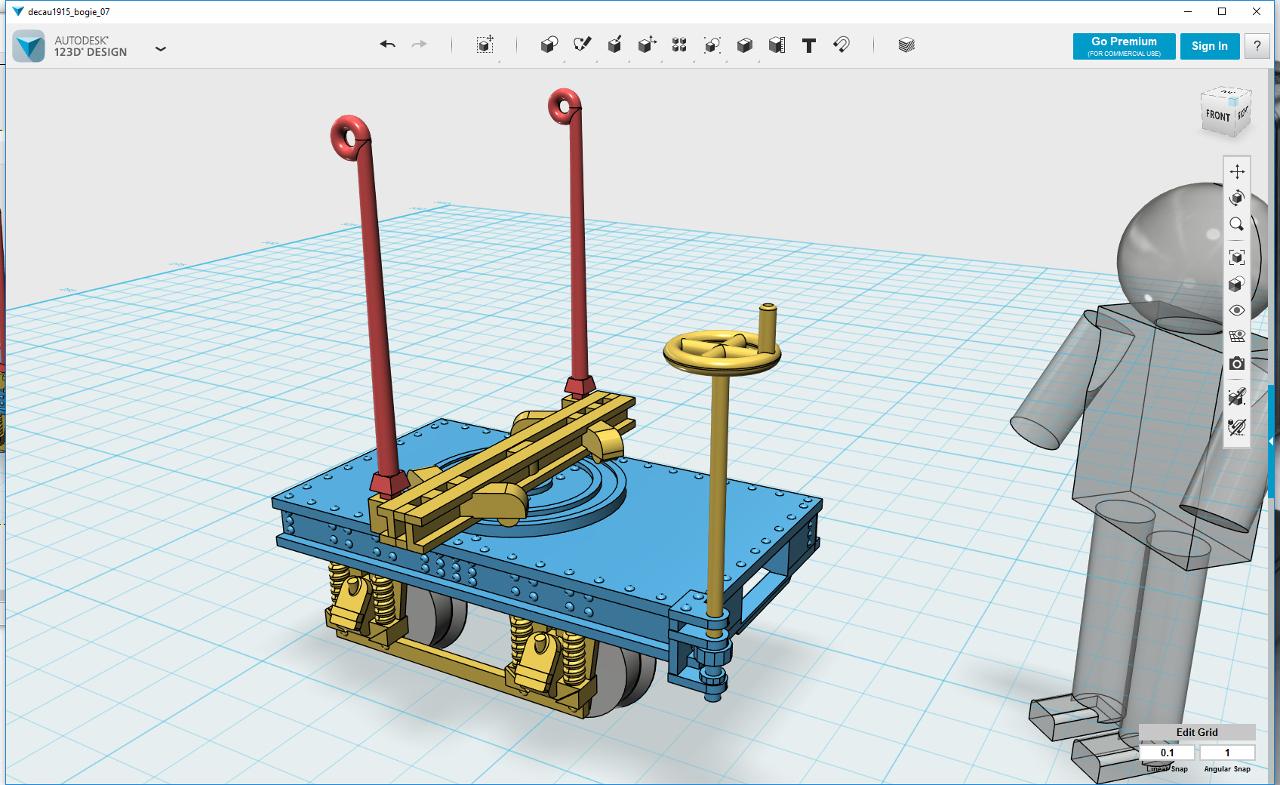The width and height of the screenshot is (1280, 785).
Task: Open the Sketch tool menu
Action: click(582, 45)
